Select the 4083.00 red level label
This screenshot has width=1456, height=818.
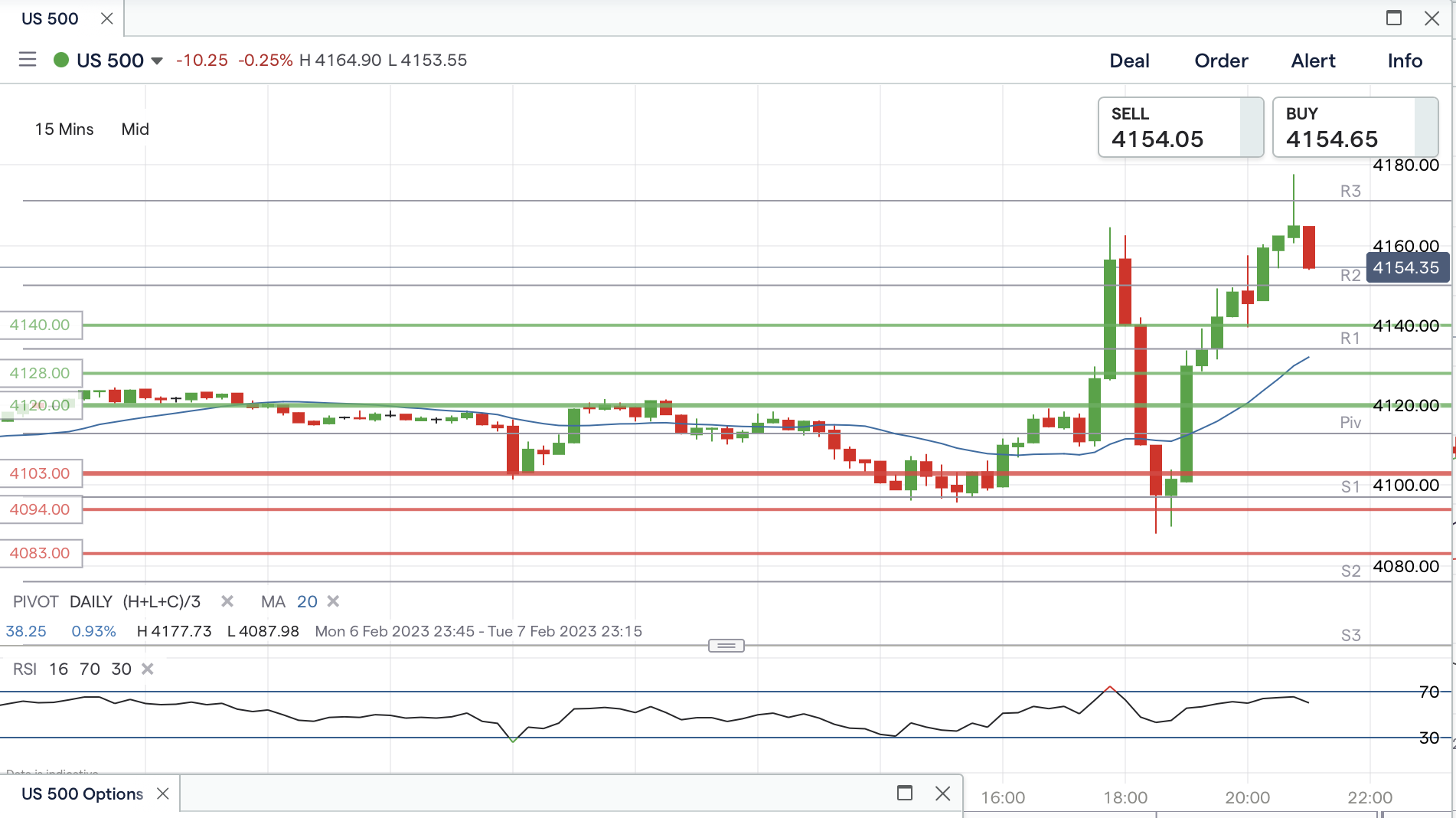tap(41, 553)
